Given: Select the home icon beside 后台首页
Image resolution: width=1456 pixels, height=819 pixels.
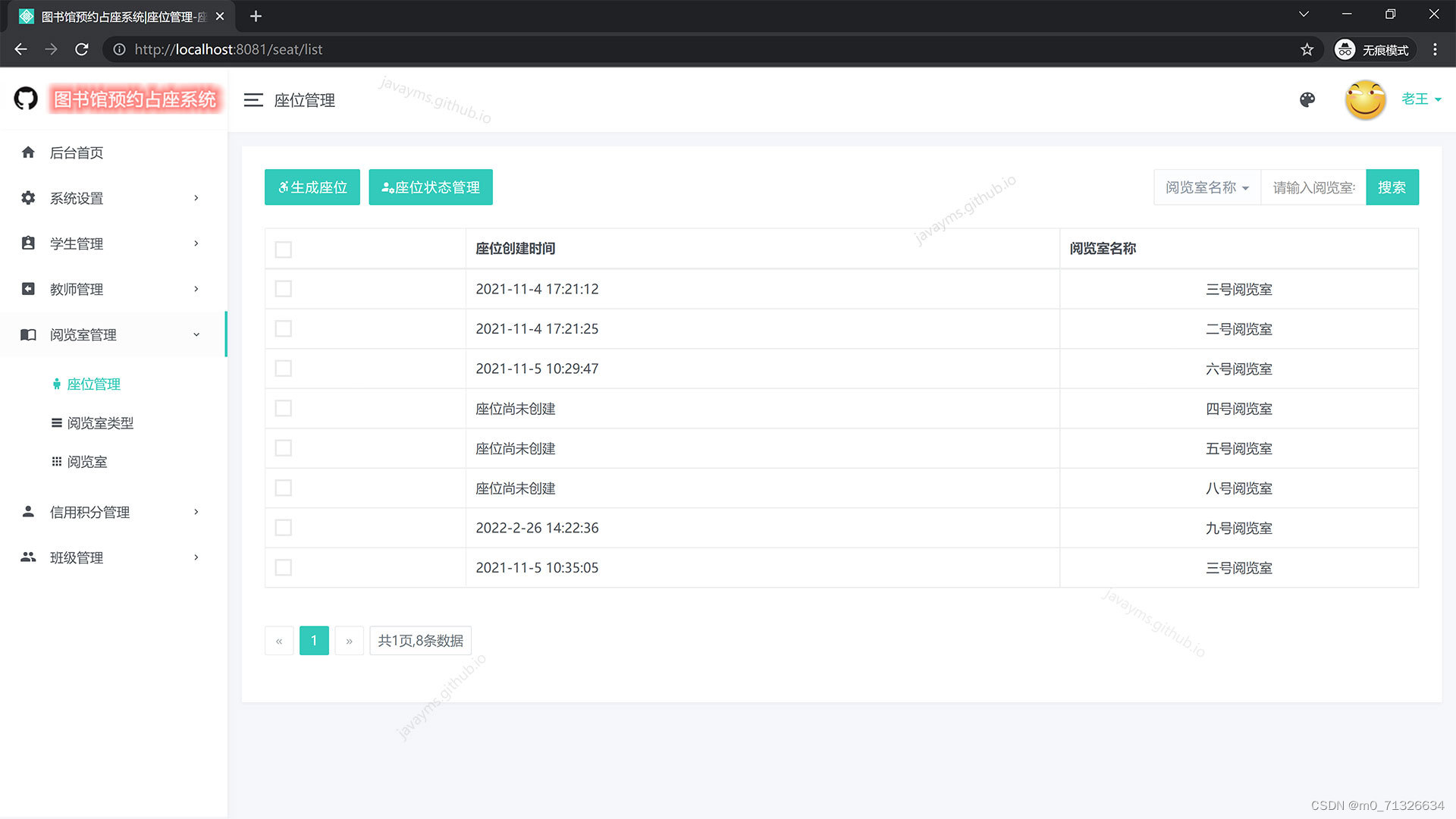Looking at the screenshot, I should tap(28, 152).
